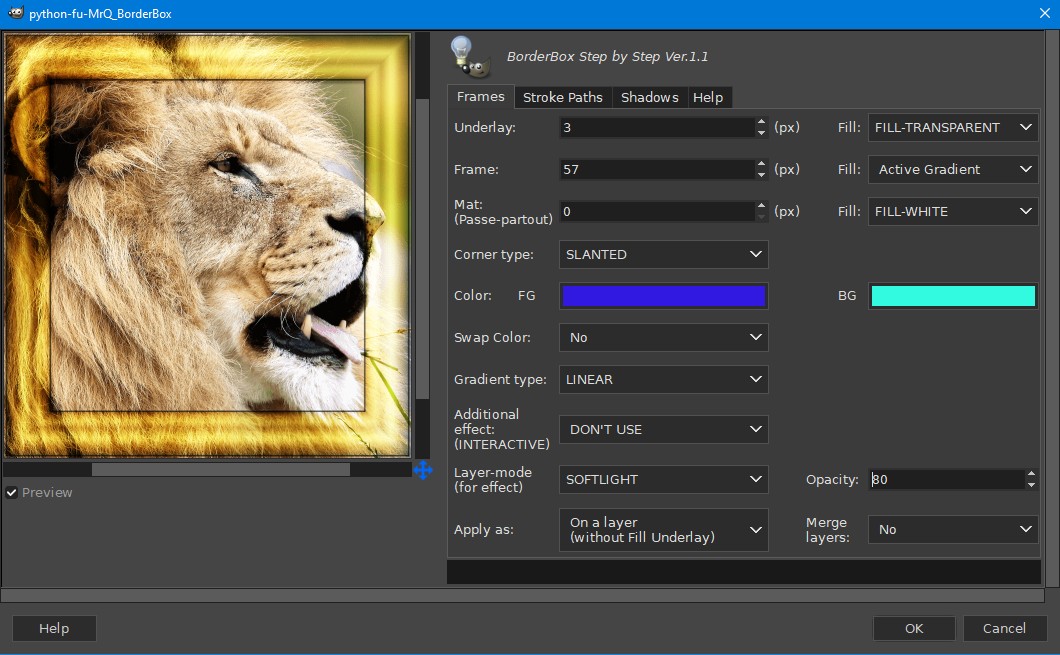
Task: Decrease Underlay value with down arrow
Action: pyautogui.click(x=761, y=133)
